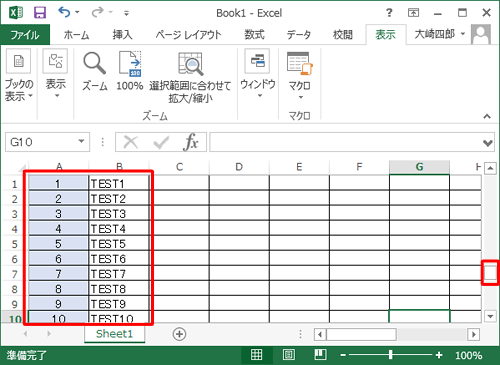The height and width of the screenshot is (365, 500).
Task: Click cell A3 containing value 3
Action: (x=58, y=214)
